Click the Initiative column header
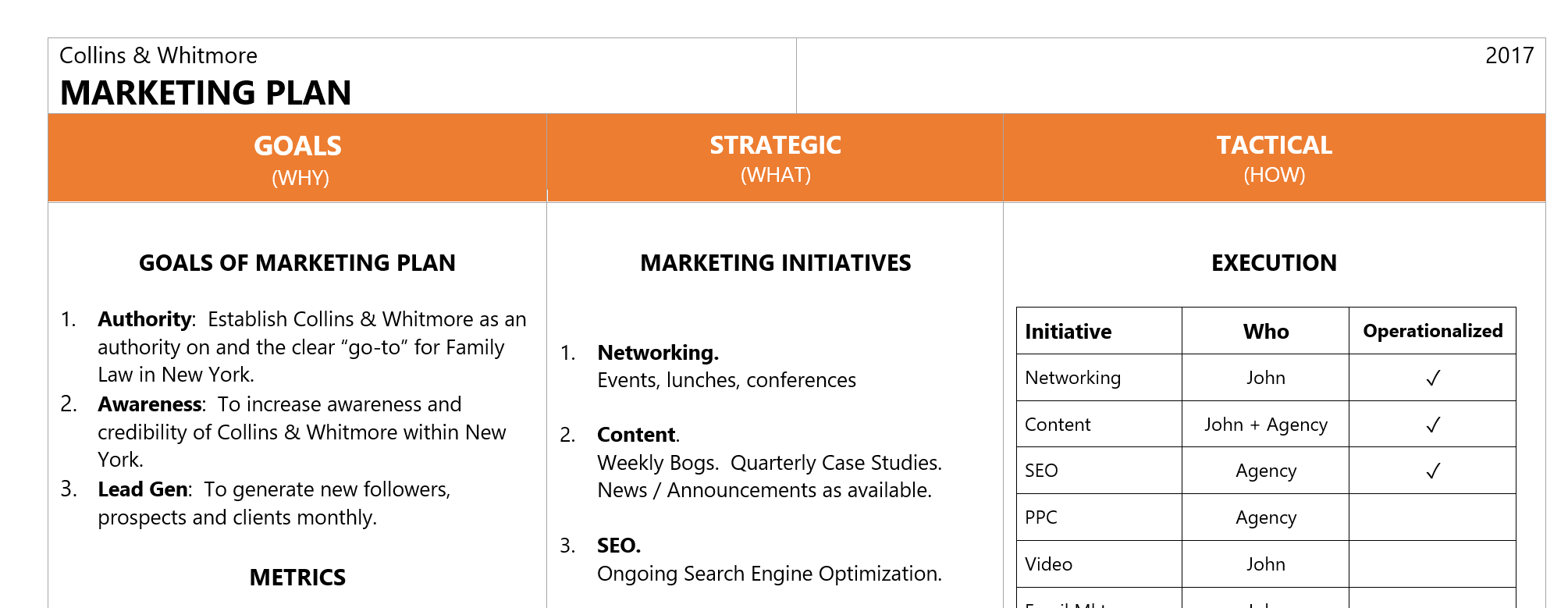 tap(1068, 332)
